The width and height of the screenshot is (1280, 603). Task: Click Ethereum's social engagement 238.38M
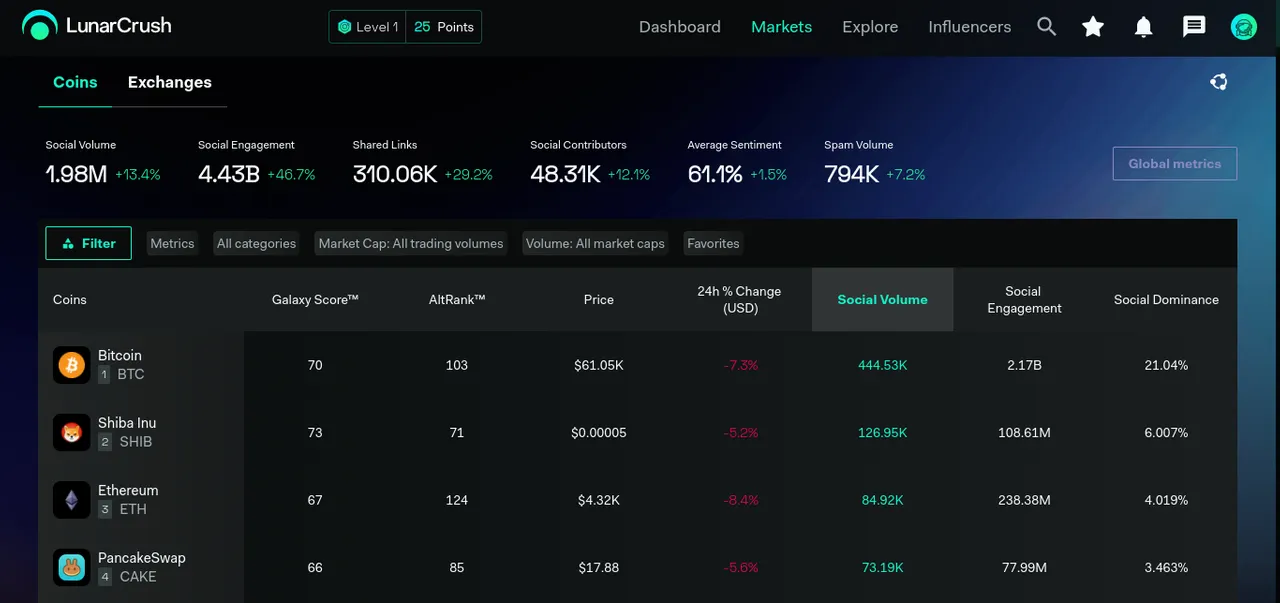pyautogui.click(x=1024, y=500)
